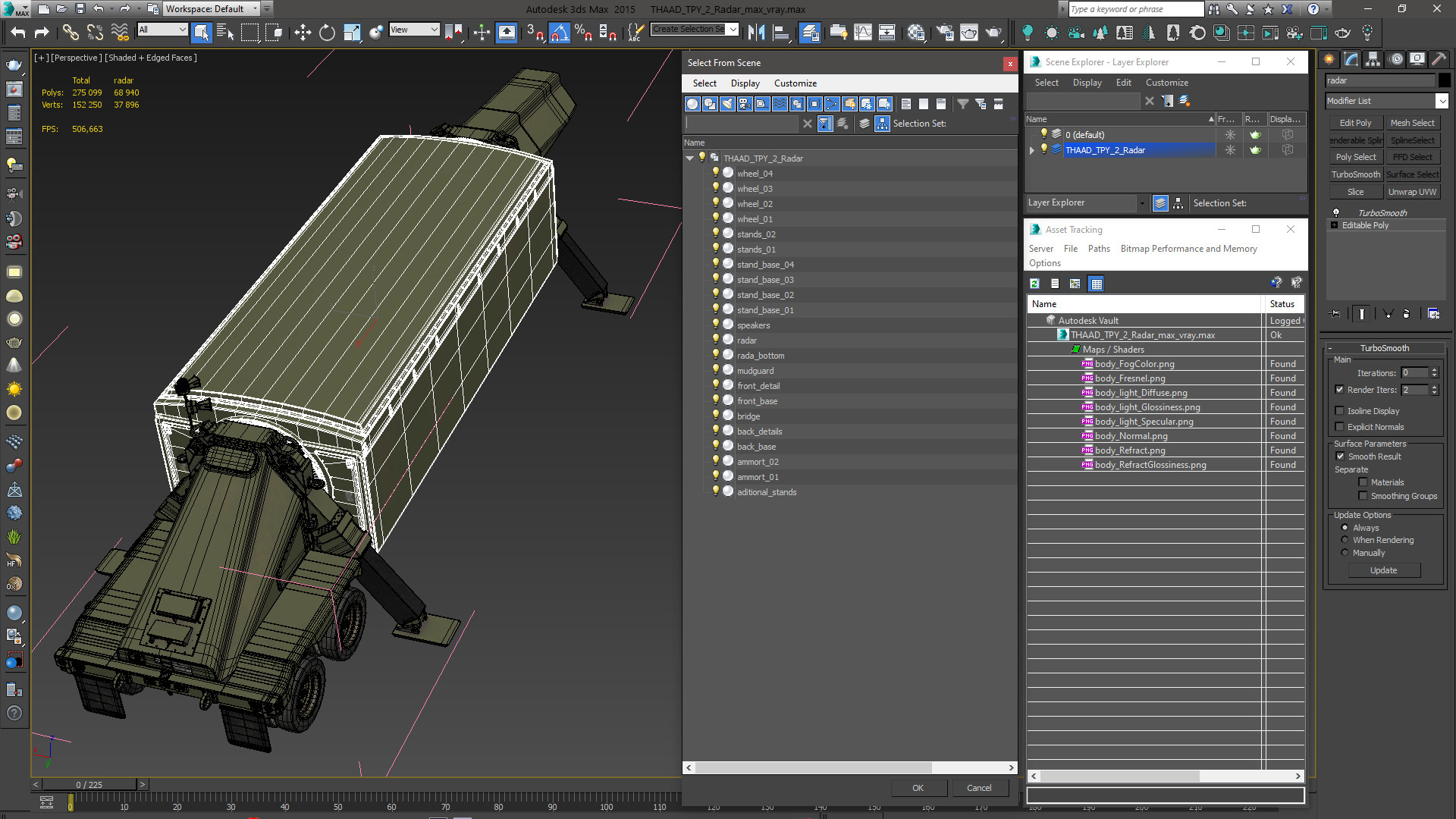Click the Undo arrow in main toolbar
The width and height of the screenshot is (1456, 819).
(17, 32)
